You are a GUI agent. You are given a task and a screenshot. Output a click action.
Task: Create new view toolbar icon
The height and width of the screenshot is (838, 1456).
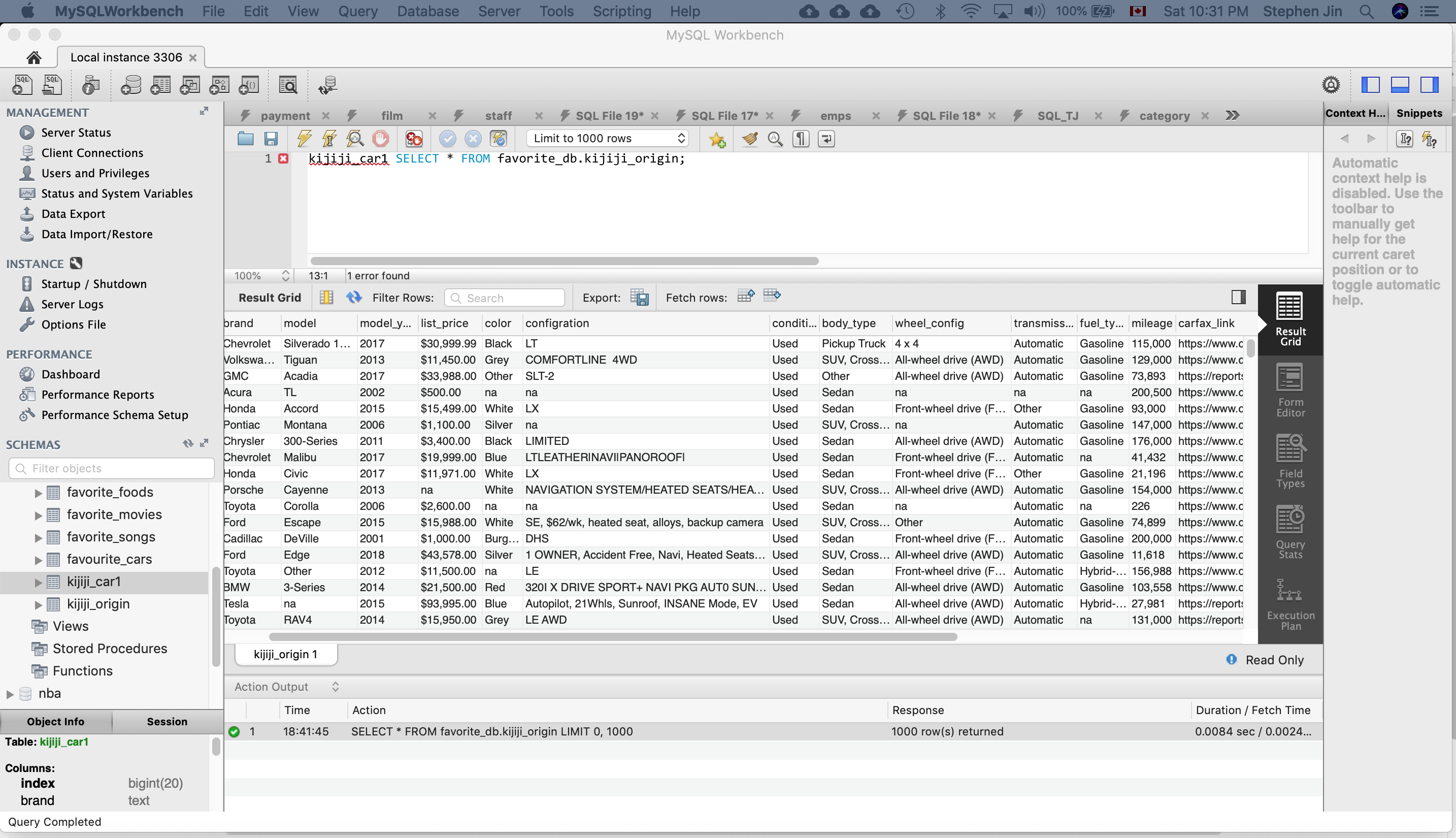189,85
